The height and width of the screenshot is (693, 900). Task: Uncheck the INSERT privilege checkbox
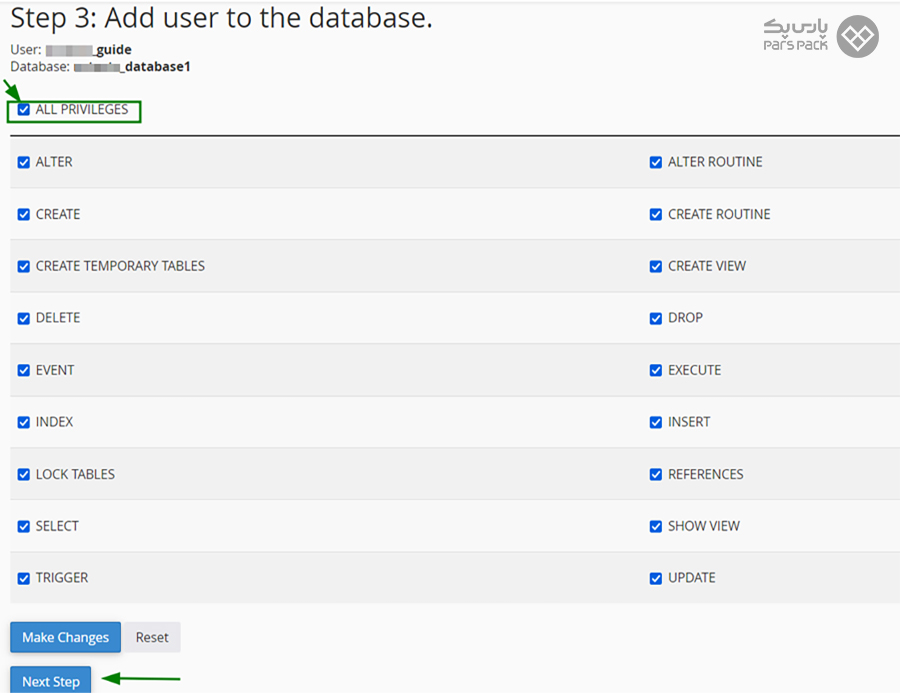pyautogui.click(x=655, y=423)
